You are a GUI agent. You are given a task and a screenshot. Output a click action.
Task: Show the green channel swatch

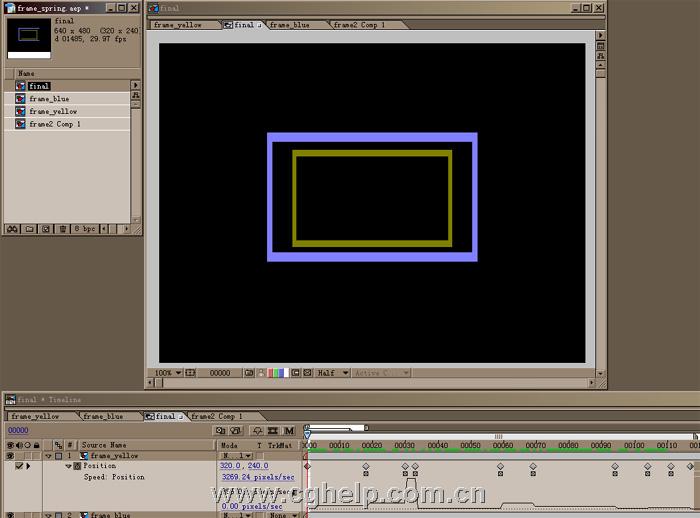[275, 373]
